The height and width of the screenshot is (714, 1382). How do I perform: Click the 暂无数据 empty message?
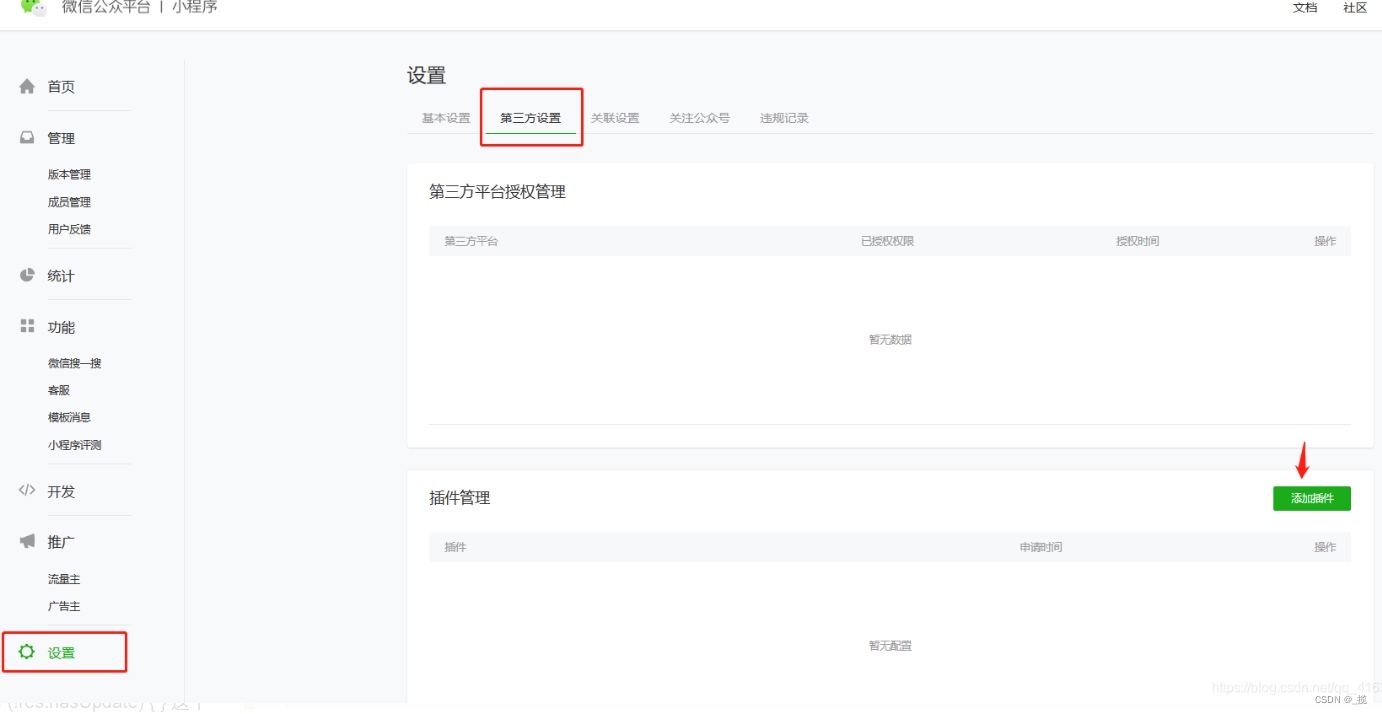(890, 340)
